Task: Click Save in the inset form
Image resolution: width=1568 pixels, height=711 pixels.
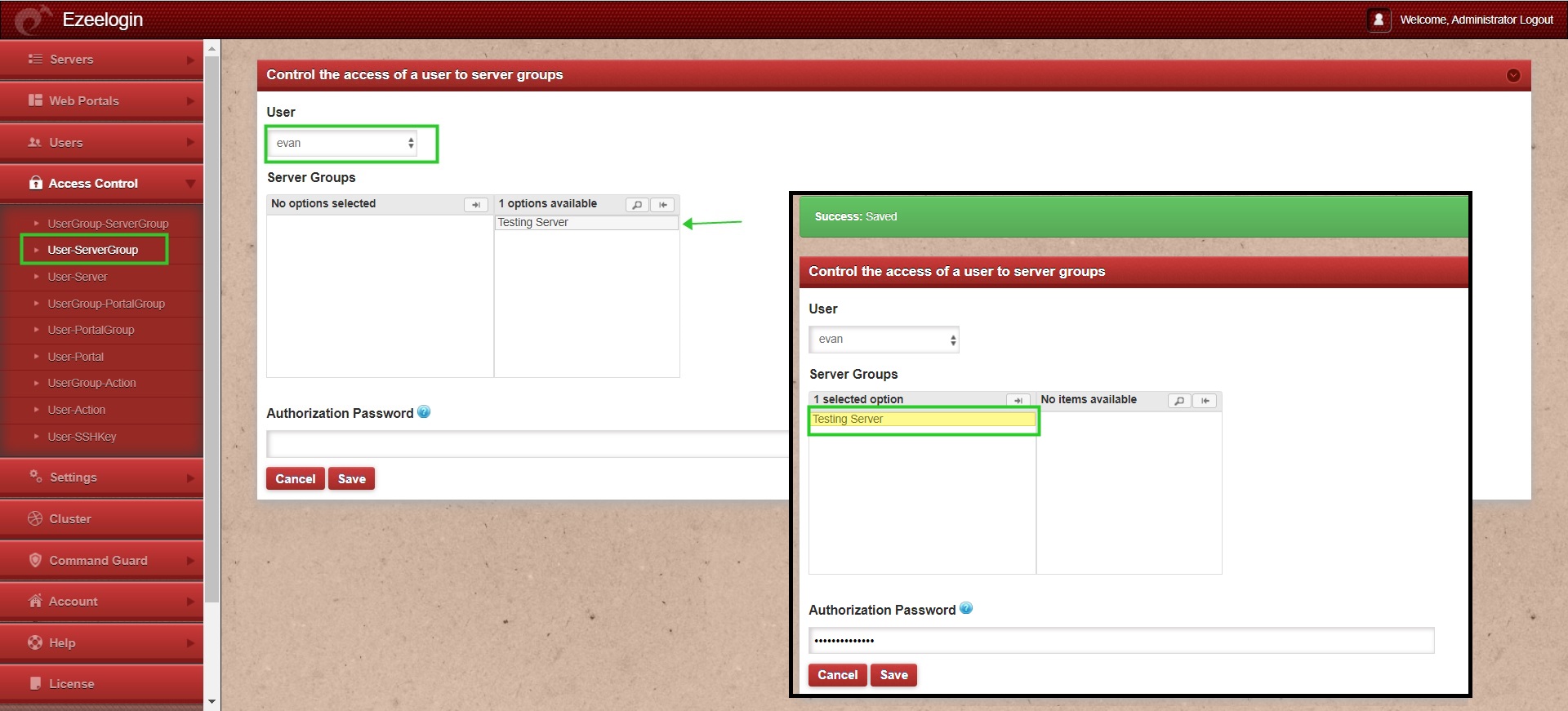Action: 894,675
